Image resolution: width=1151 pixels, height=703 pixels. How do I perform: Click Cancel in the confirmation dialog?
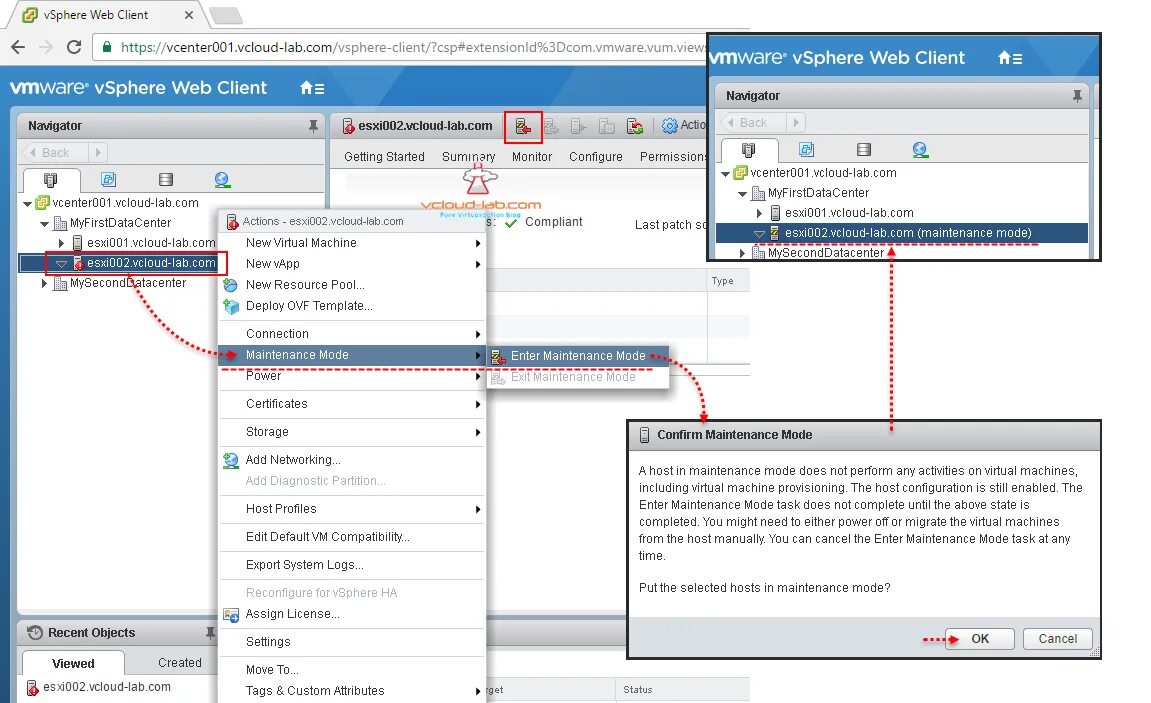(1057, 638)
